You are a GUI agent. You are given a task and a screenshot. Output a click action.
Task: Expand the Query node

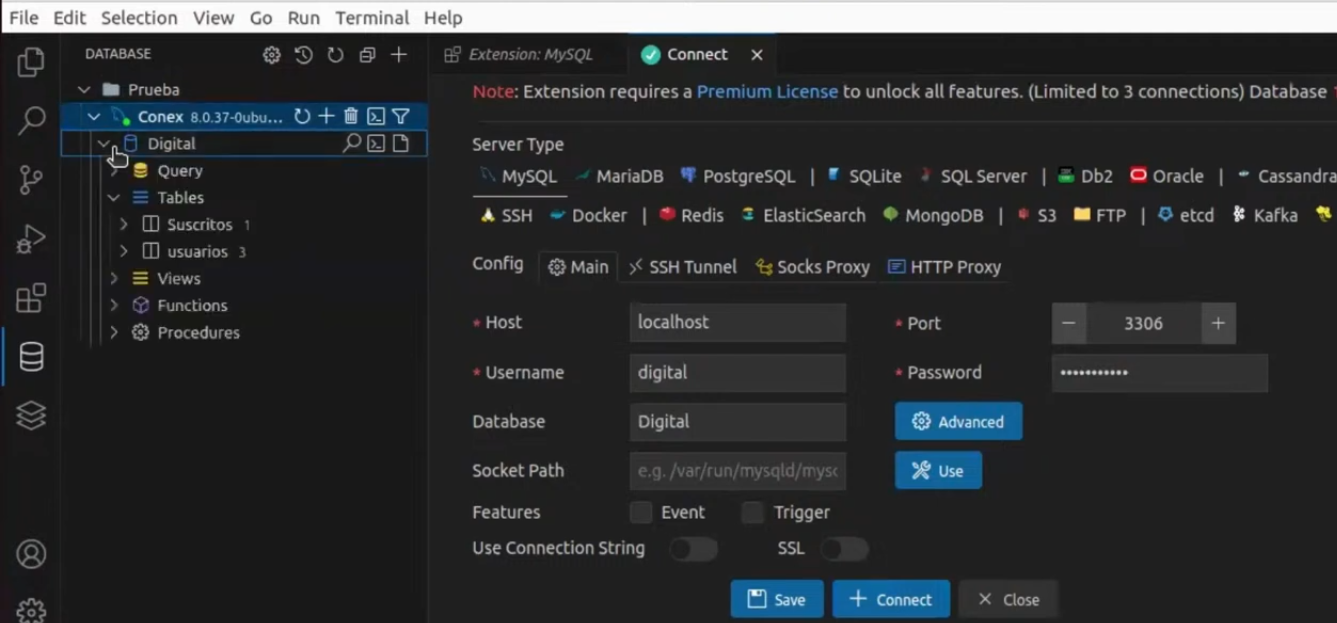pyautogui.click(x=114, y=171)
